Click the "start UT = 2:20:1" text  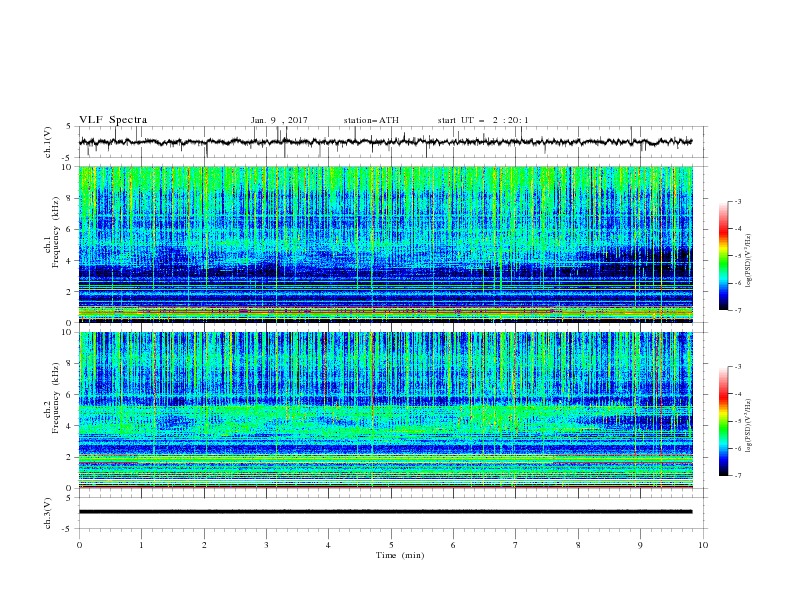click(x=483, y=120)
